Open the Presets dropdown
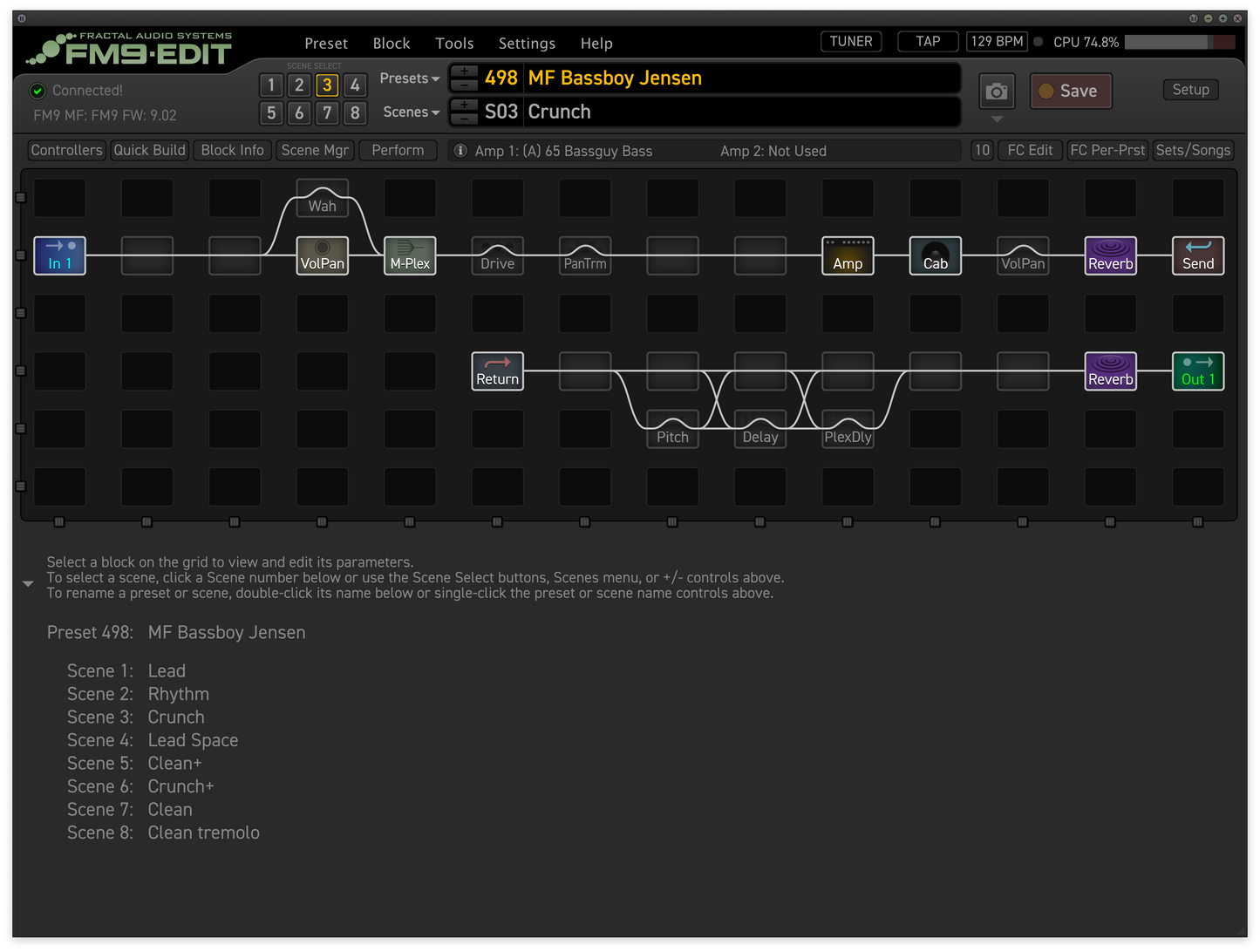This screenshot has width=1260, height=952. point(408,78)
